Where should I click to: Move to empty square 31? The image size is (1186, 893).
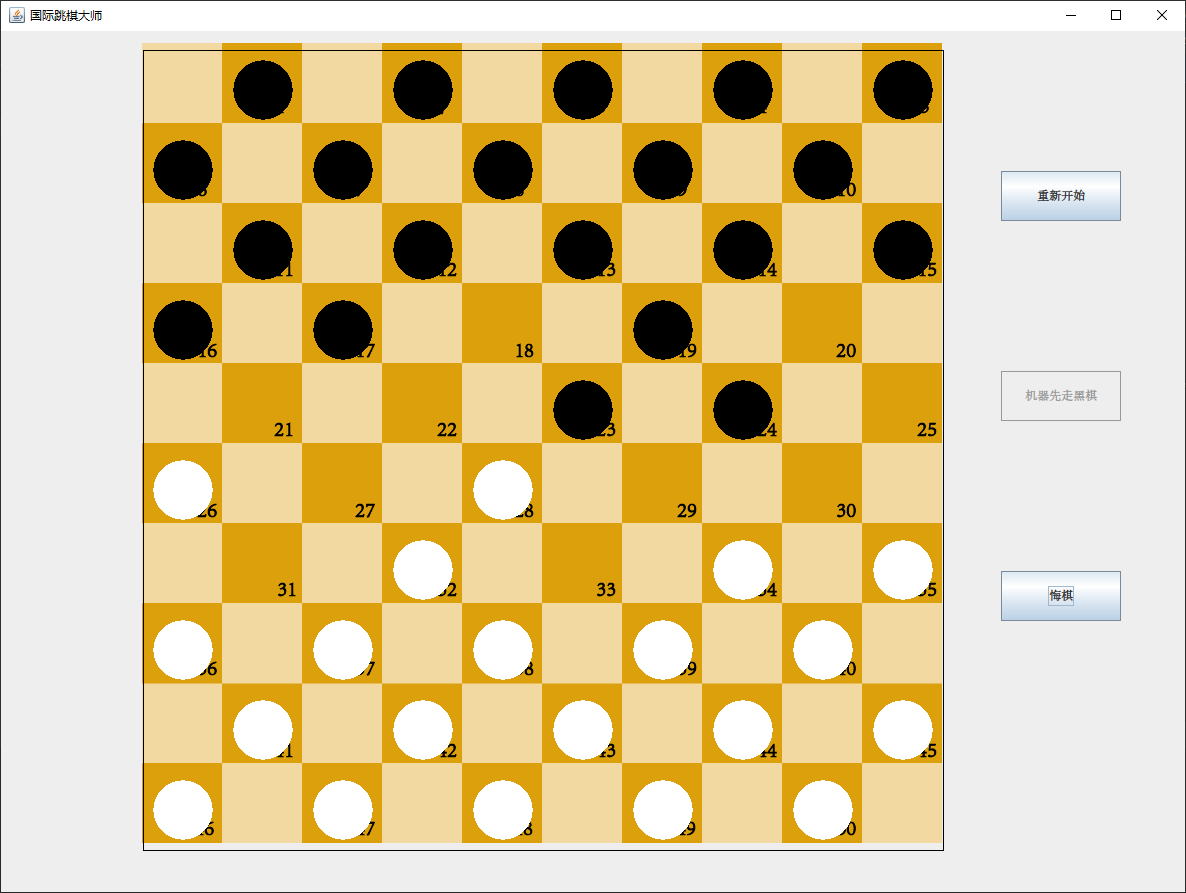coord(262,563)
